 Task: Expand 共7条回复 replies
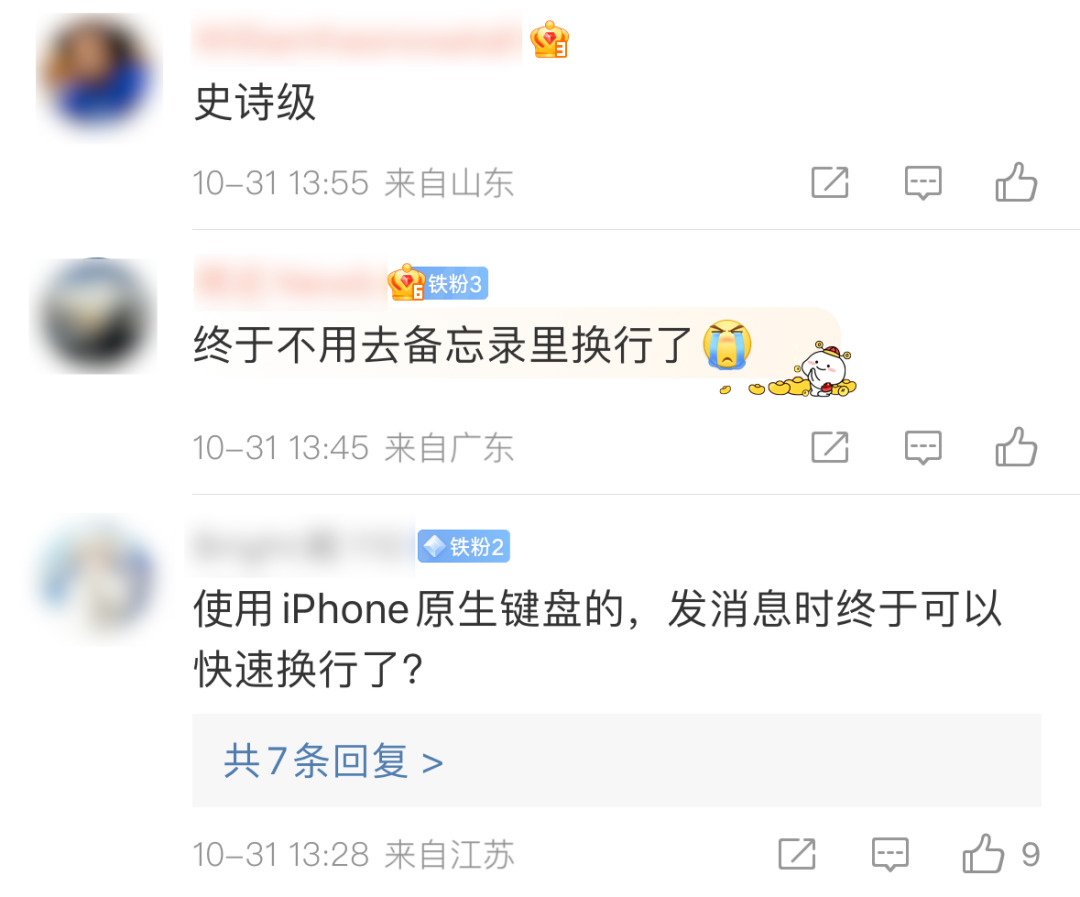pos(333,761)
